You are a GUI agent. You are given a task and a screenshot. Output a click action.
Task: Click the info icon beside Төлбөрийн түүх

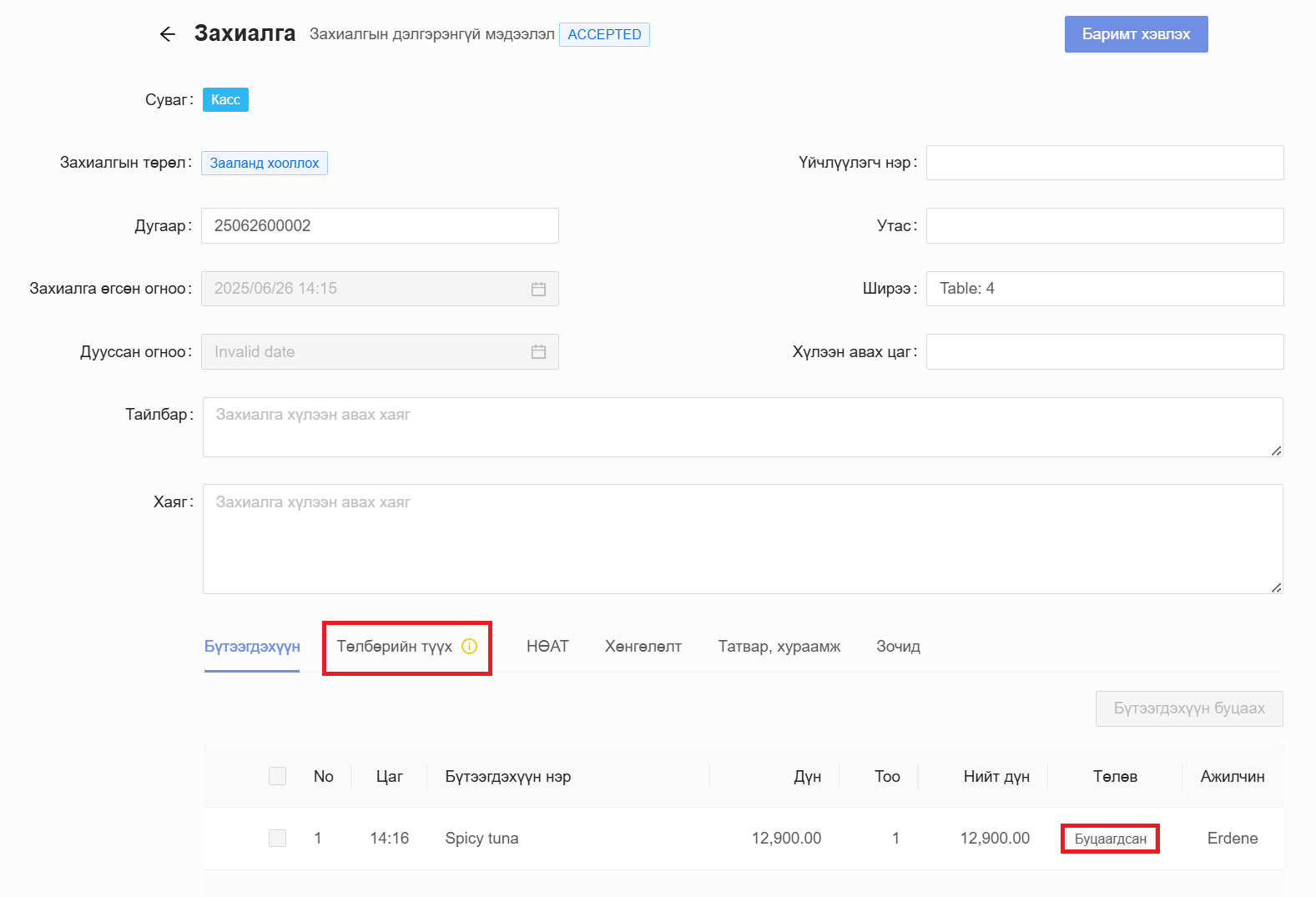[x=469, y=646]
